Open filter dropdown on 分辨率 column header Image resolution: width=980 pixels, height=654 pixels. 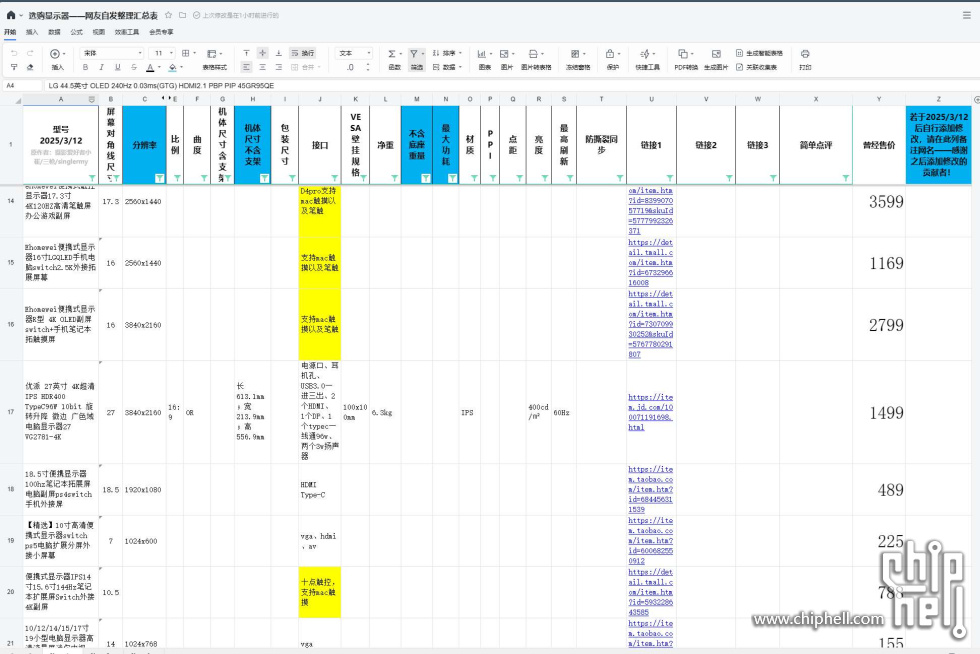[x=159, y=178]
